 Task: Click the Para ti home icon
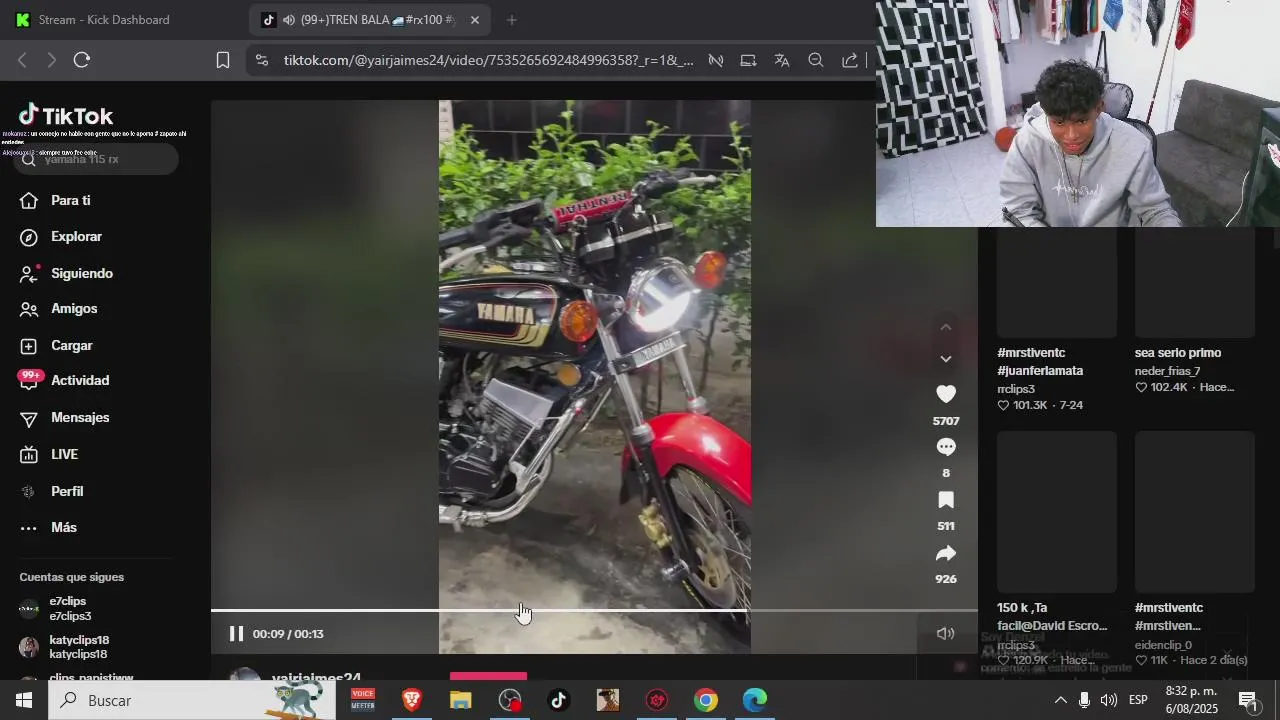[29, 200]
